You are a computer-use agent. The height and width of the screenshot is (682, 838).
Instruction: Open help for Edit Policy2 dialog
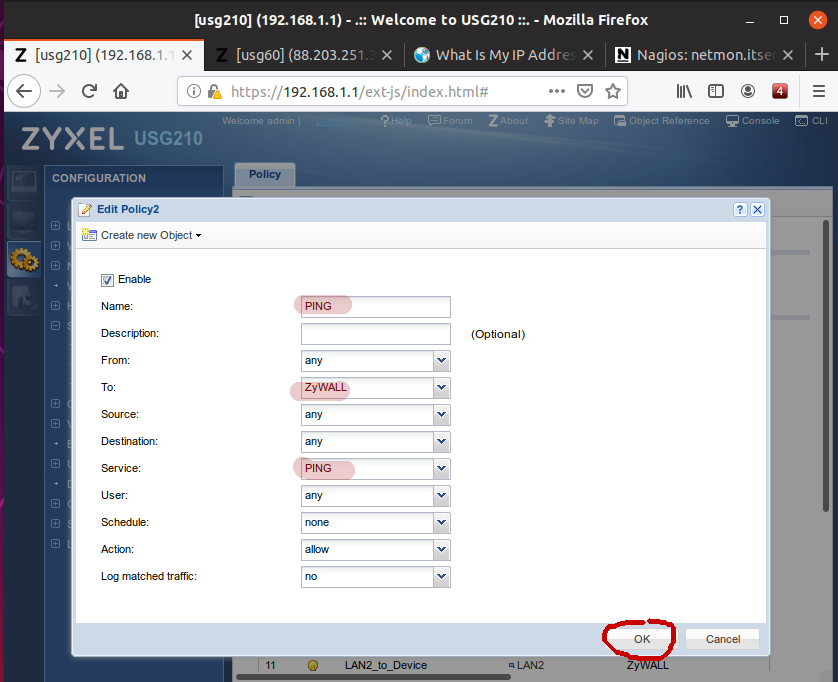[740, 210]
